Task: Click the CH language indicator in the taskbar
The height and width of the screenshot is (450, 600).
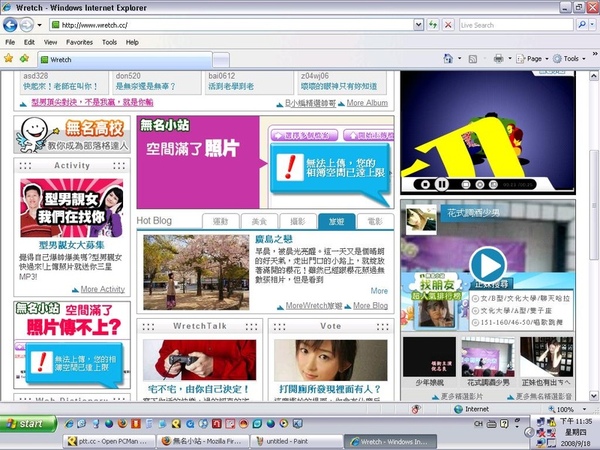Action: click(x=478, y=424)
